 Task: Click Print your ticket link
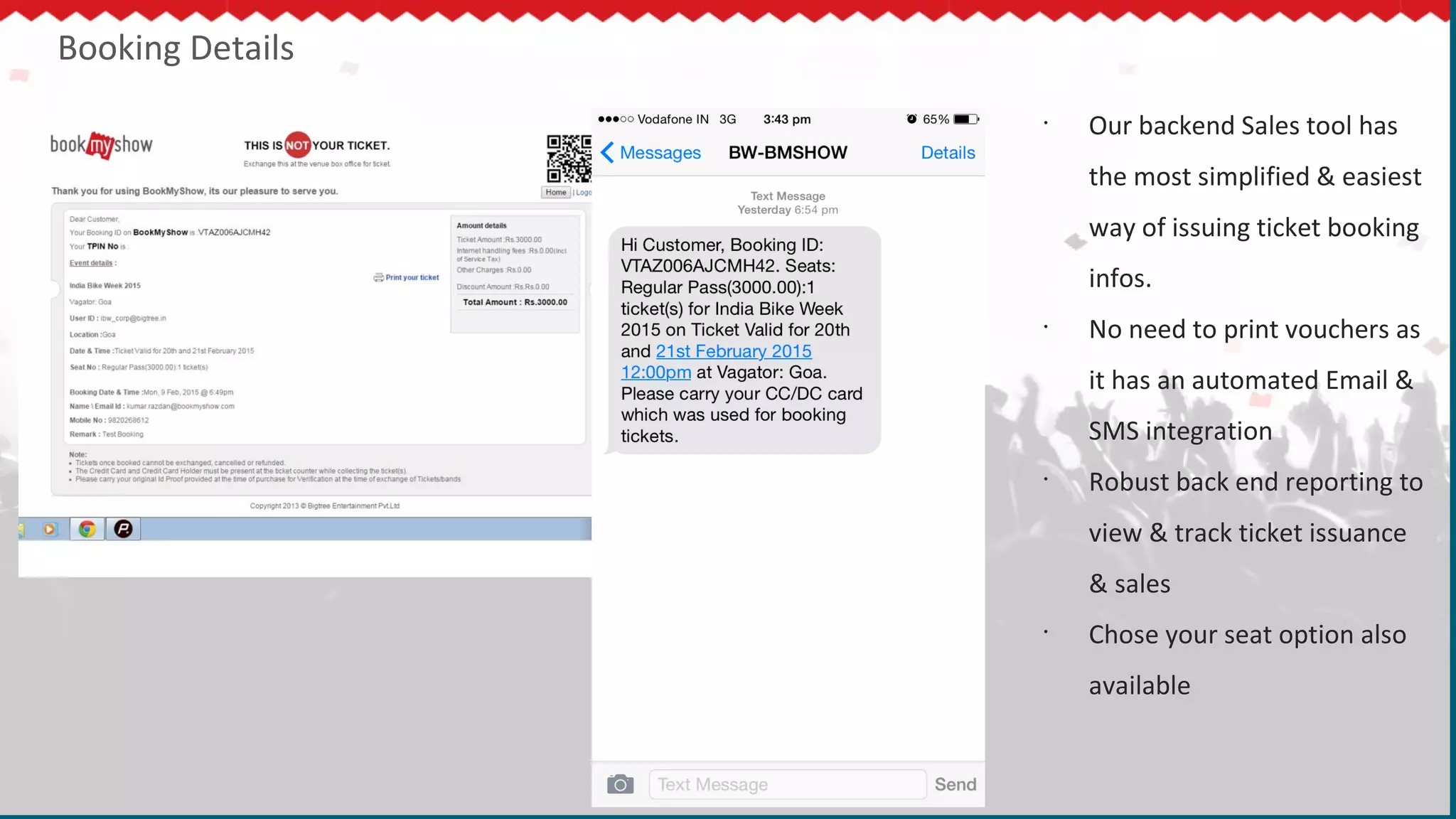tap(412, 277)
